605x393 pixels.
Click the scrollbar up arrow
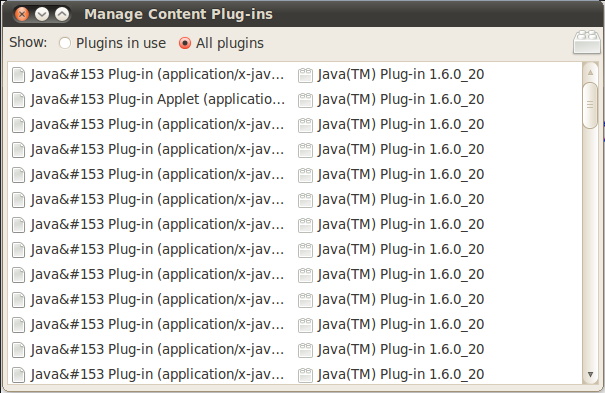pyautogui.click(x=590, y=72)
